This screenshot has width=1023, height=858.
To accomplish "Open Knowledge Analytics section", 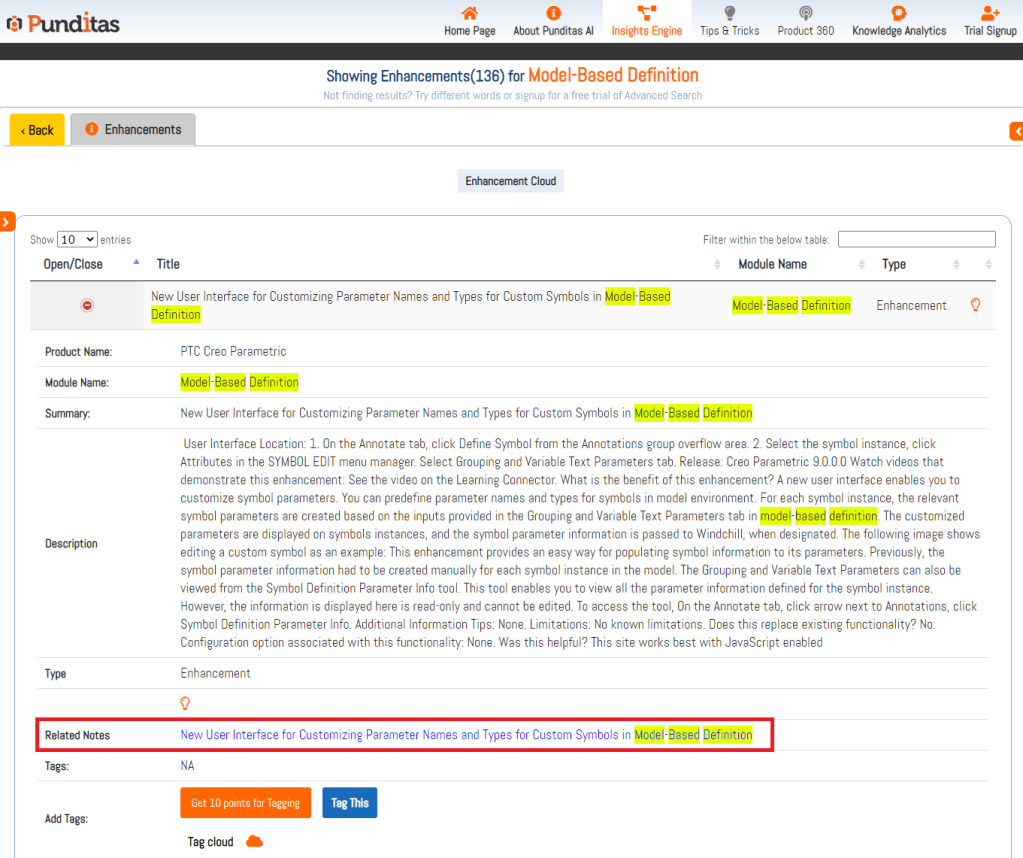I will [898, 14].
